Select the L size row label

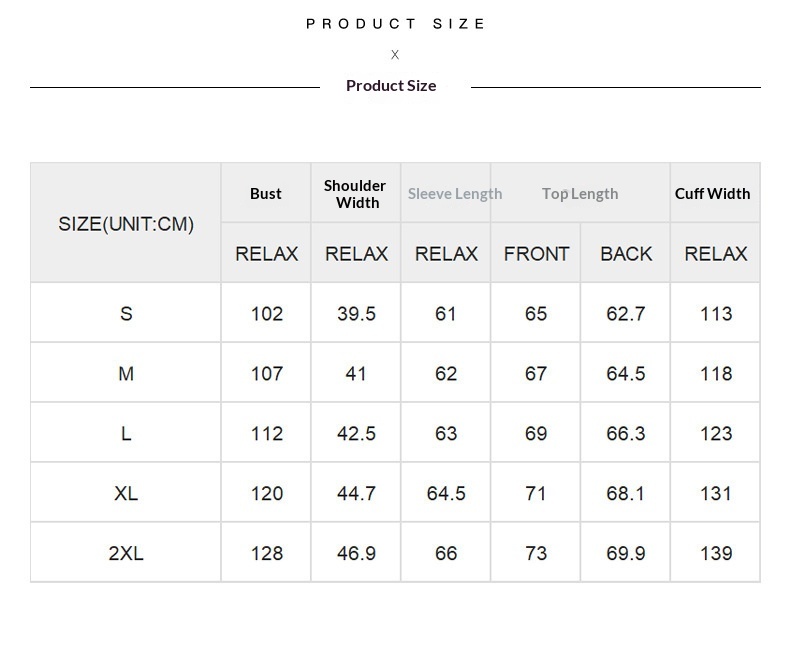point(126,434)
